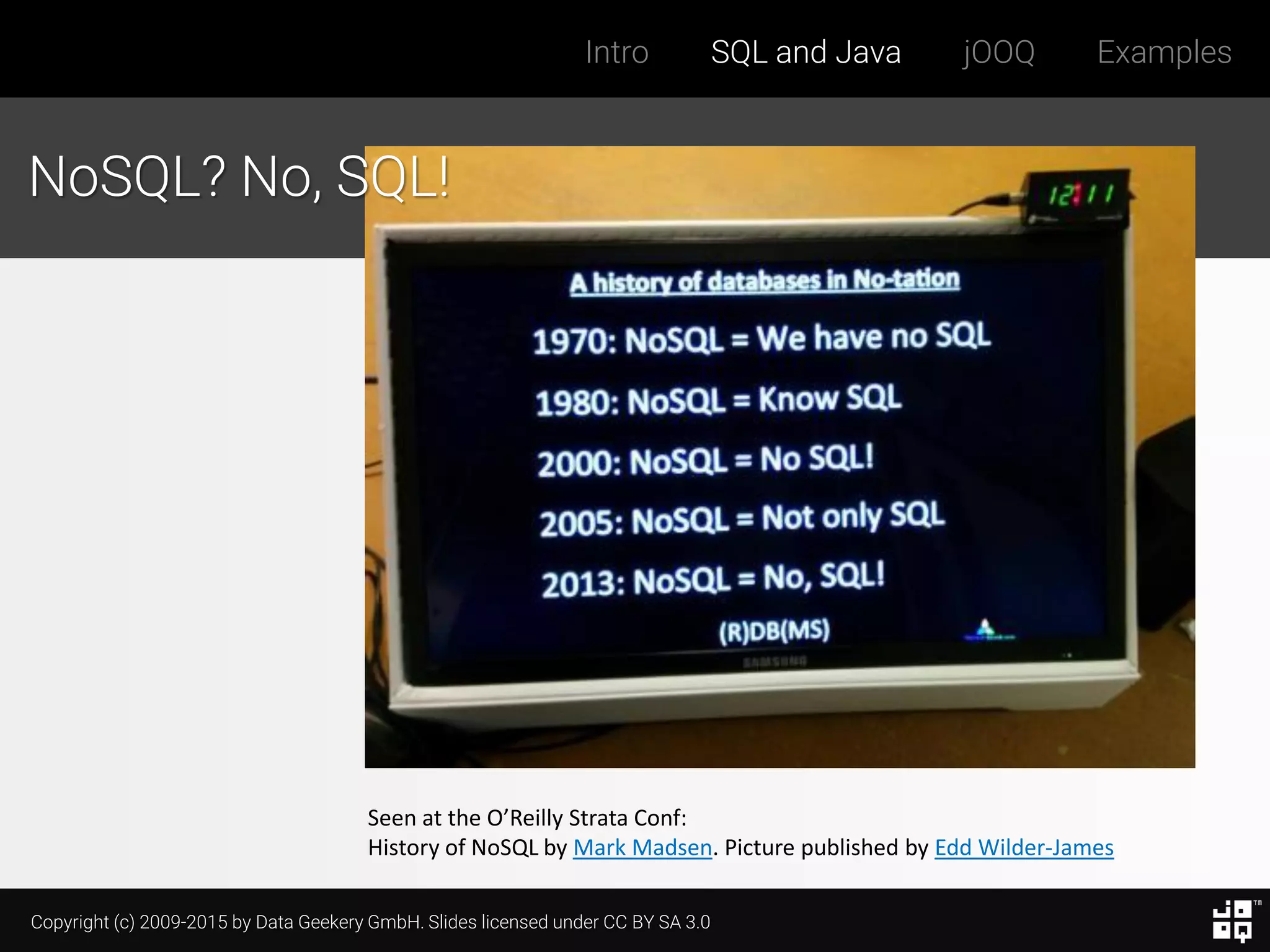Click the 2013 No, SQL! line
1270x952 pixels.
(x=713, y=579)
